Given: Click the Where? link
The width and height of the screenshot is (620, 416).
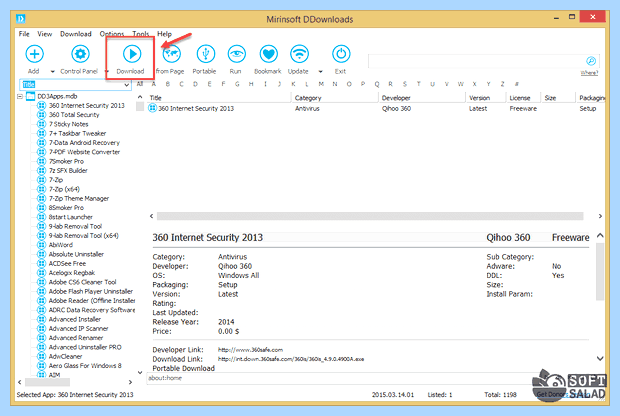Looking at the screenshot, I should pyautogui.click(x=589, y=73).
